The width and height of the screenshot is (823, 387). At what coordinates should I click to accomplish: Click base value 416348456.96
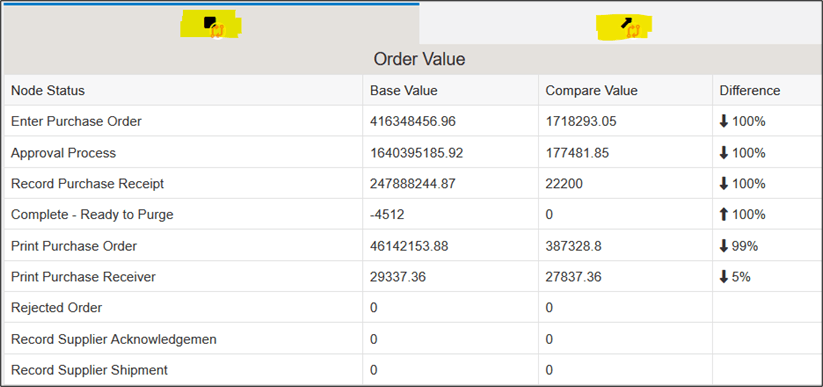[x=413, y=121]
